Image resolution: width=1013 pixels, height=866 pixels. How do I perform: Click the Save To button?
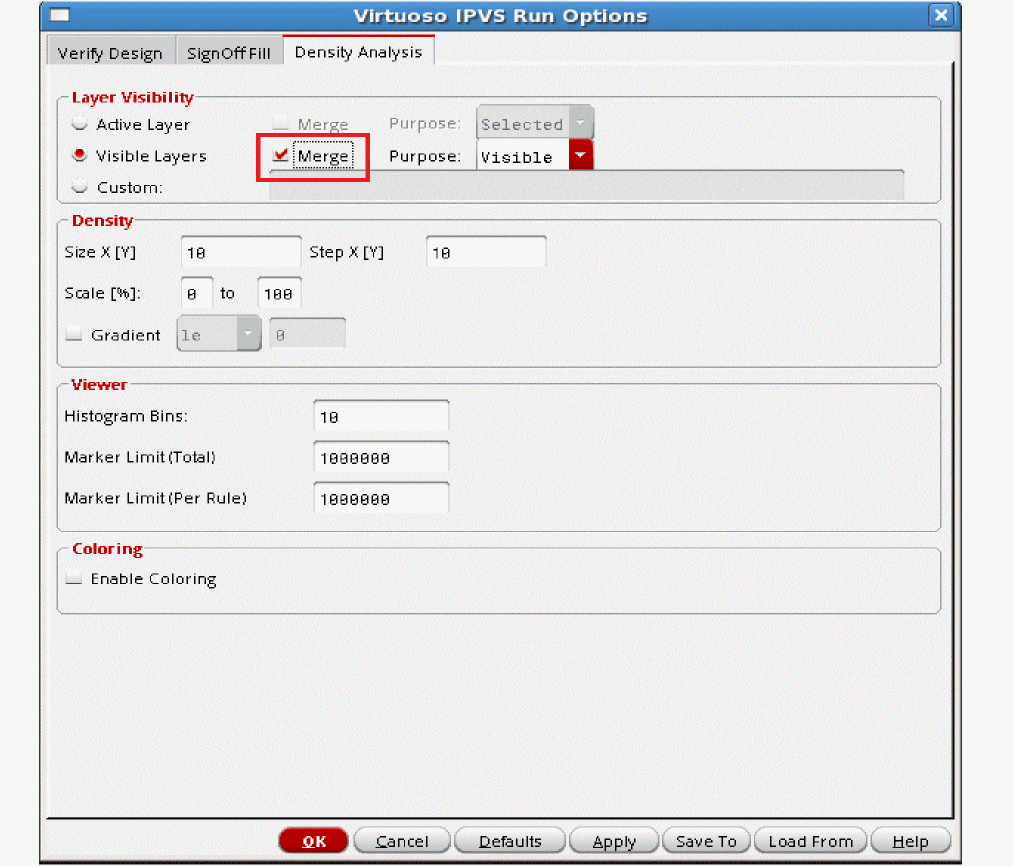pos(706,840)
